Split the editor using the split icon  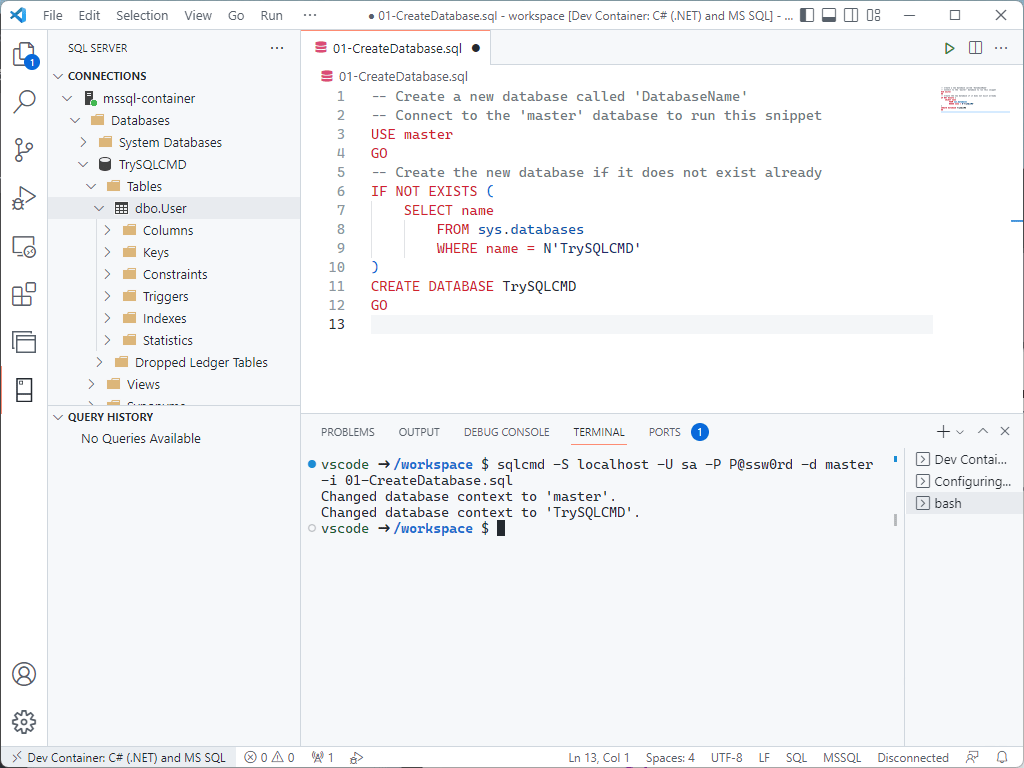[x=974, y=47]
